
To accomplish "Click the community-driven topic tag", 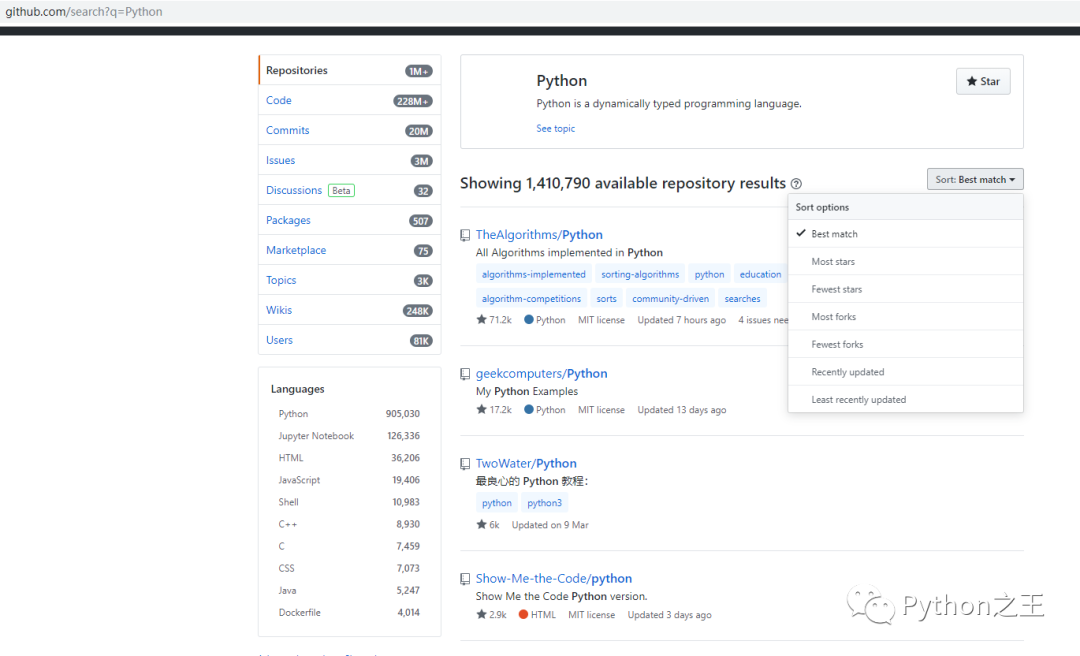I will point(670,299).
